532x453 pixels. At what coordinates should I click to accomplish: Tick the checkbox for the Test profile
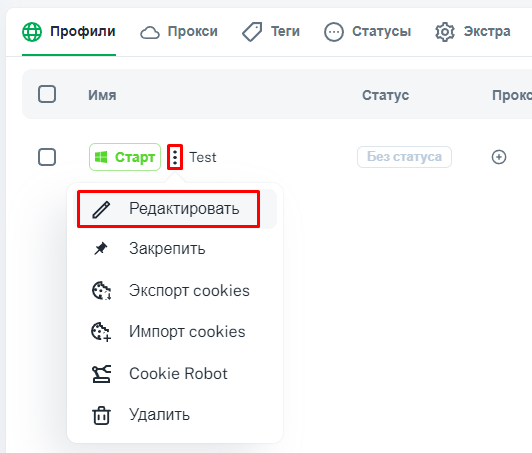click(47, 157)
